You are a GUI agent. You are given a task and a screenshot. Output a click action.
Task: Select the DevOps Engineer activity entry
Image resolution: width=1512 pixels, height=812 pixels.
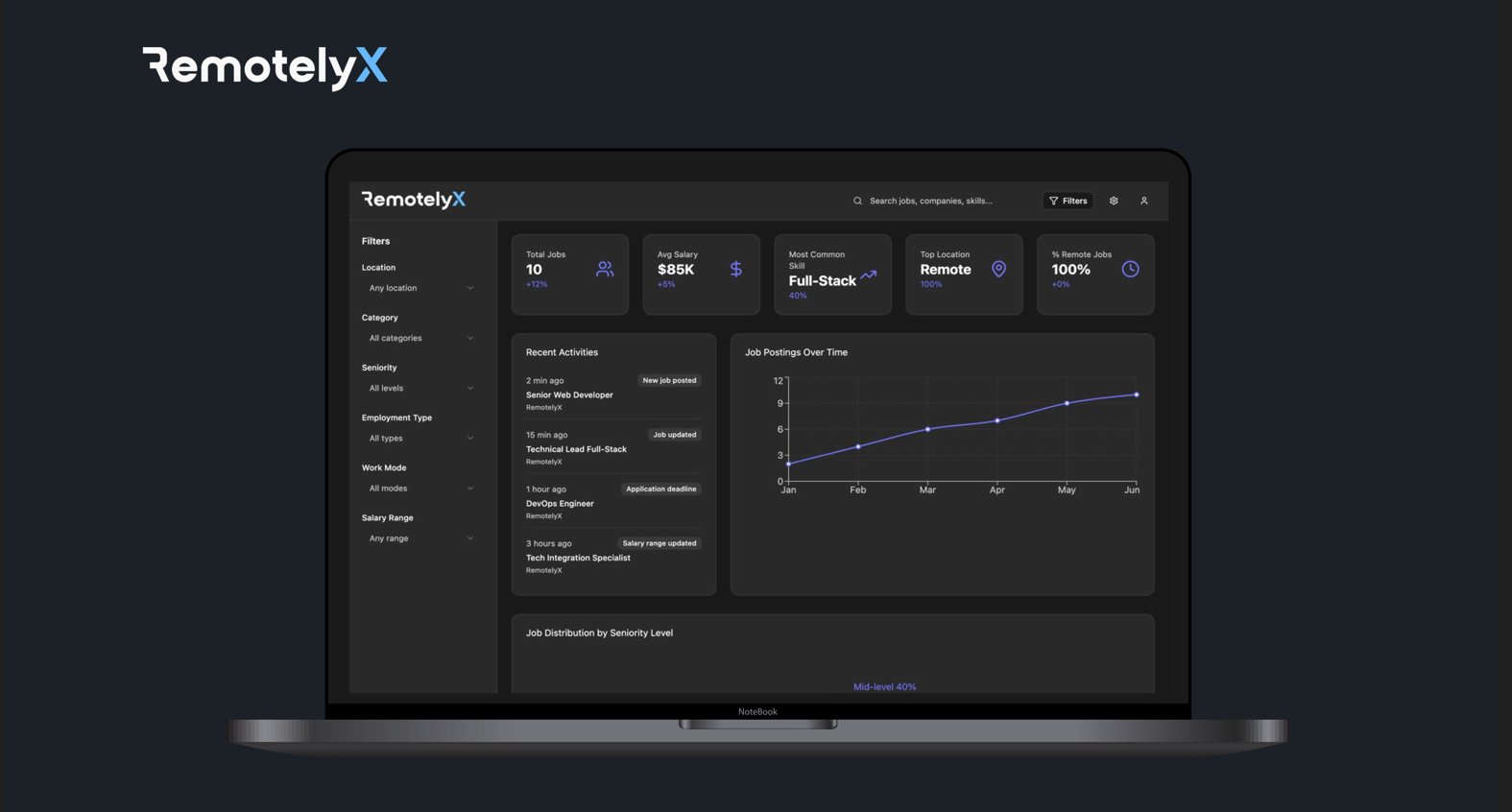[x=560, y=503]
